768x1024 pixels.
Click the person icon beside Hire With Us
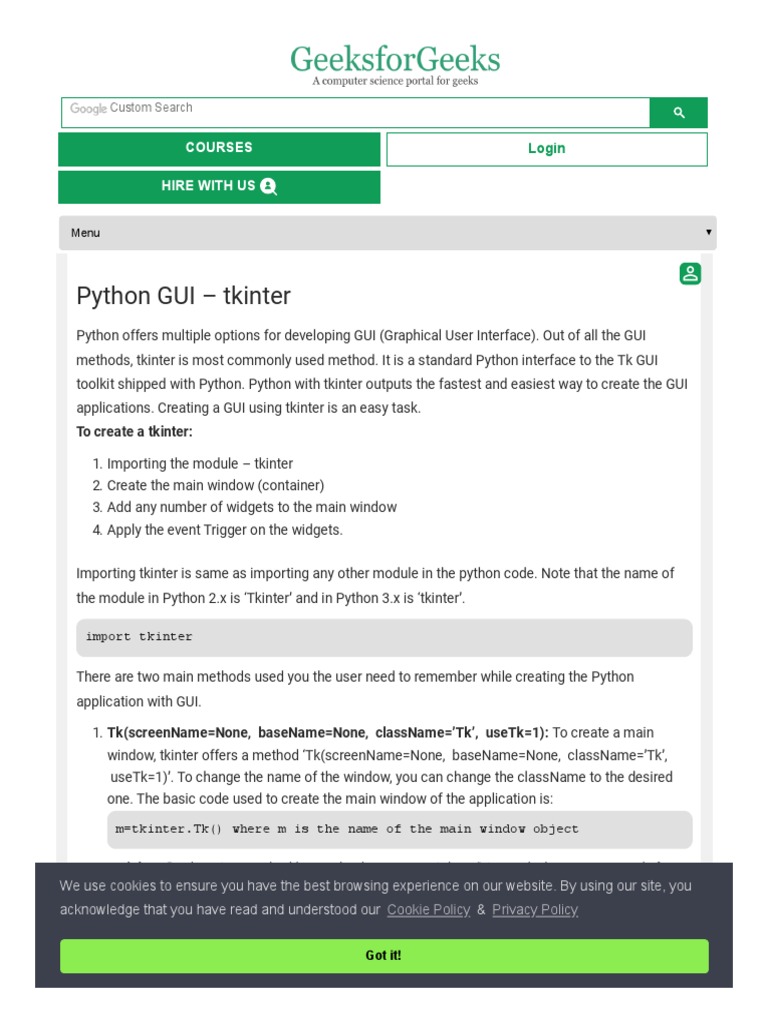click(x=268, y=186)
